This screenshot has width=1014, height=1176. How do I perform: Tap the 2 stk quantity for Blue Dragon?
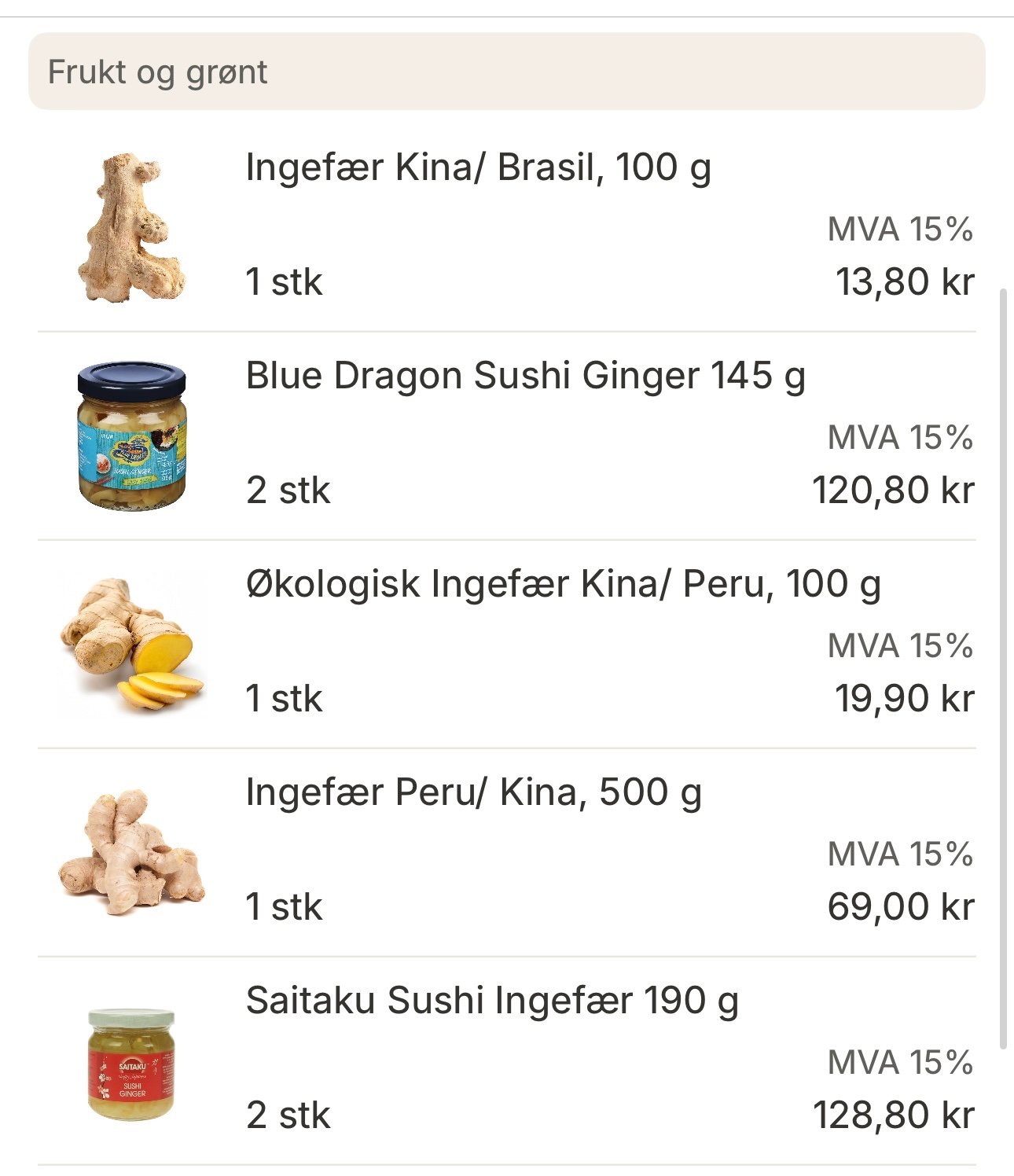[288, 490]
